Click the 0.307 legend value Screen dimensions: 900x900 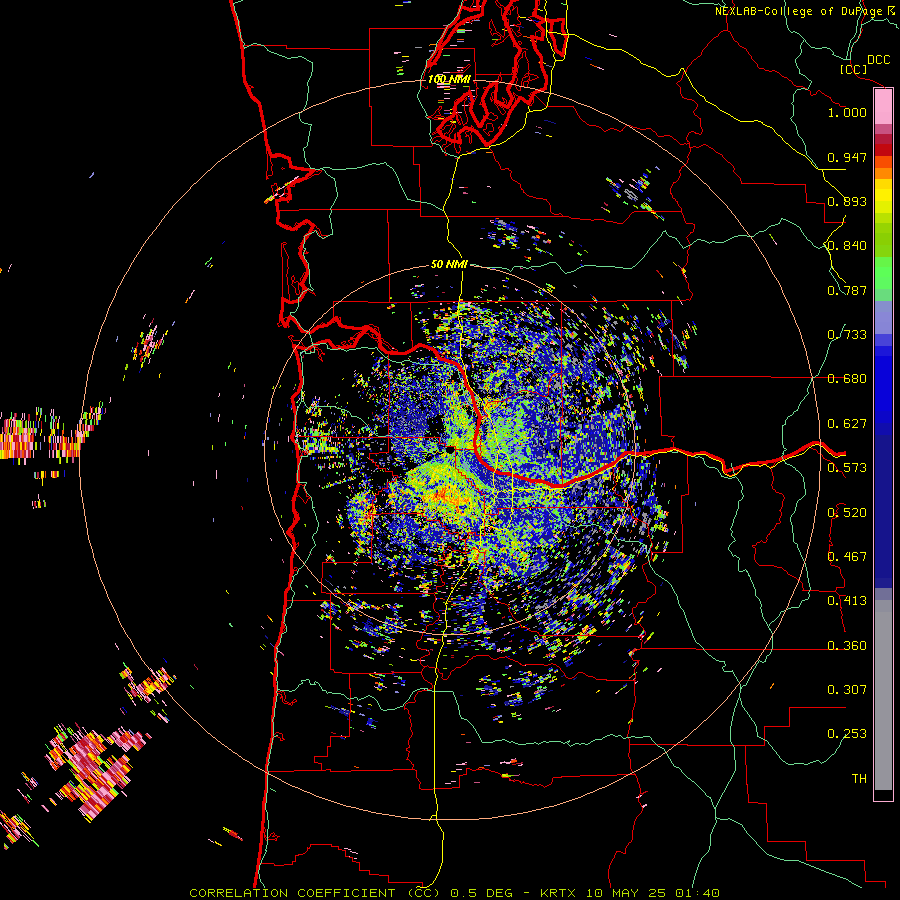pos(847,690)
